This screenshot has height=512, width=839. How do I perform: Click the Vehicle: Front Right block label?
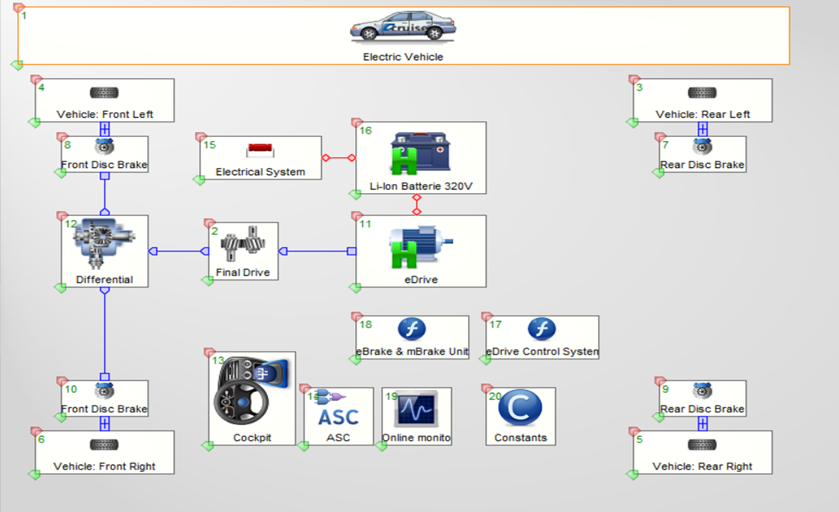(104, 466)
